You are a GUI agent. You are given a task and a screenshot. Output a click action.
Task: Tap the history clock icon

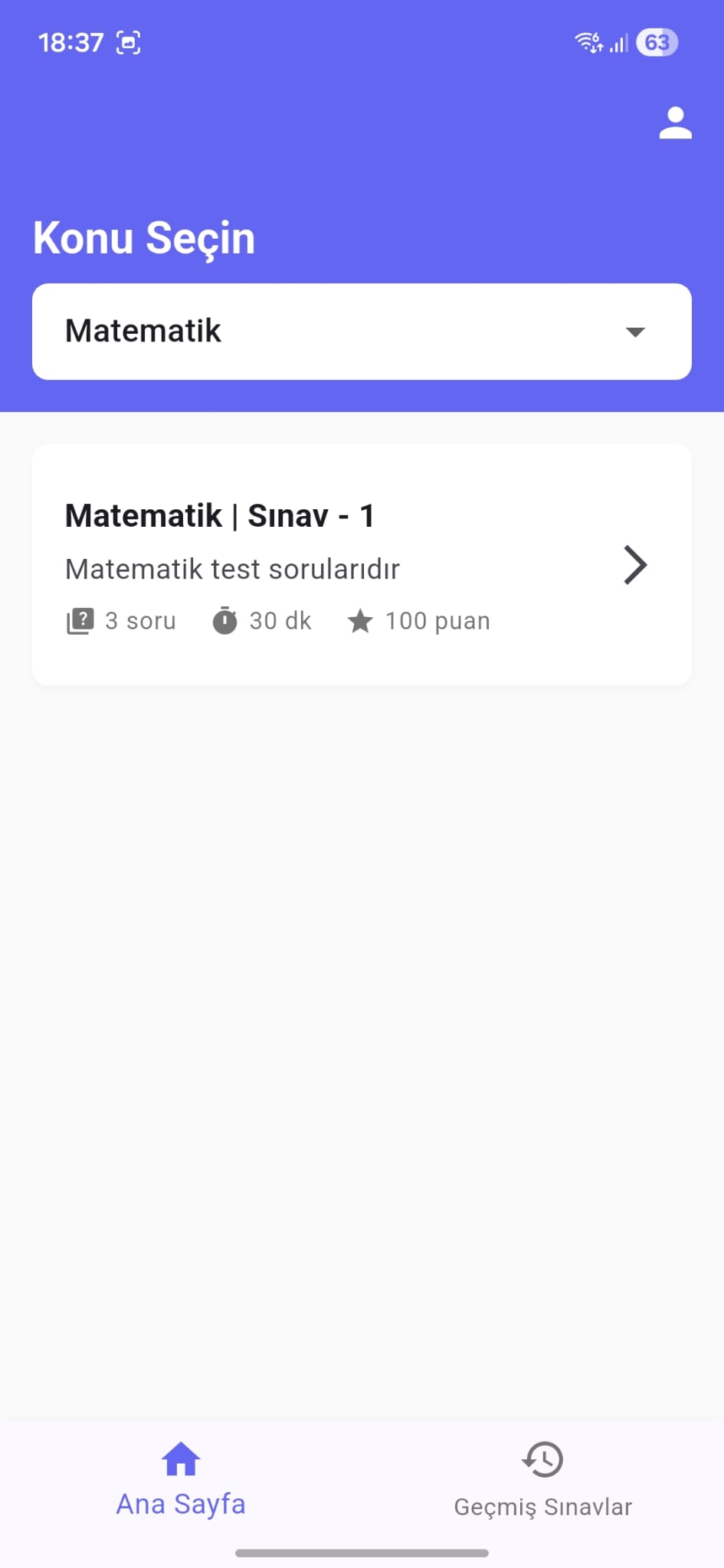coord(542,1459)
